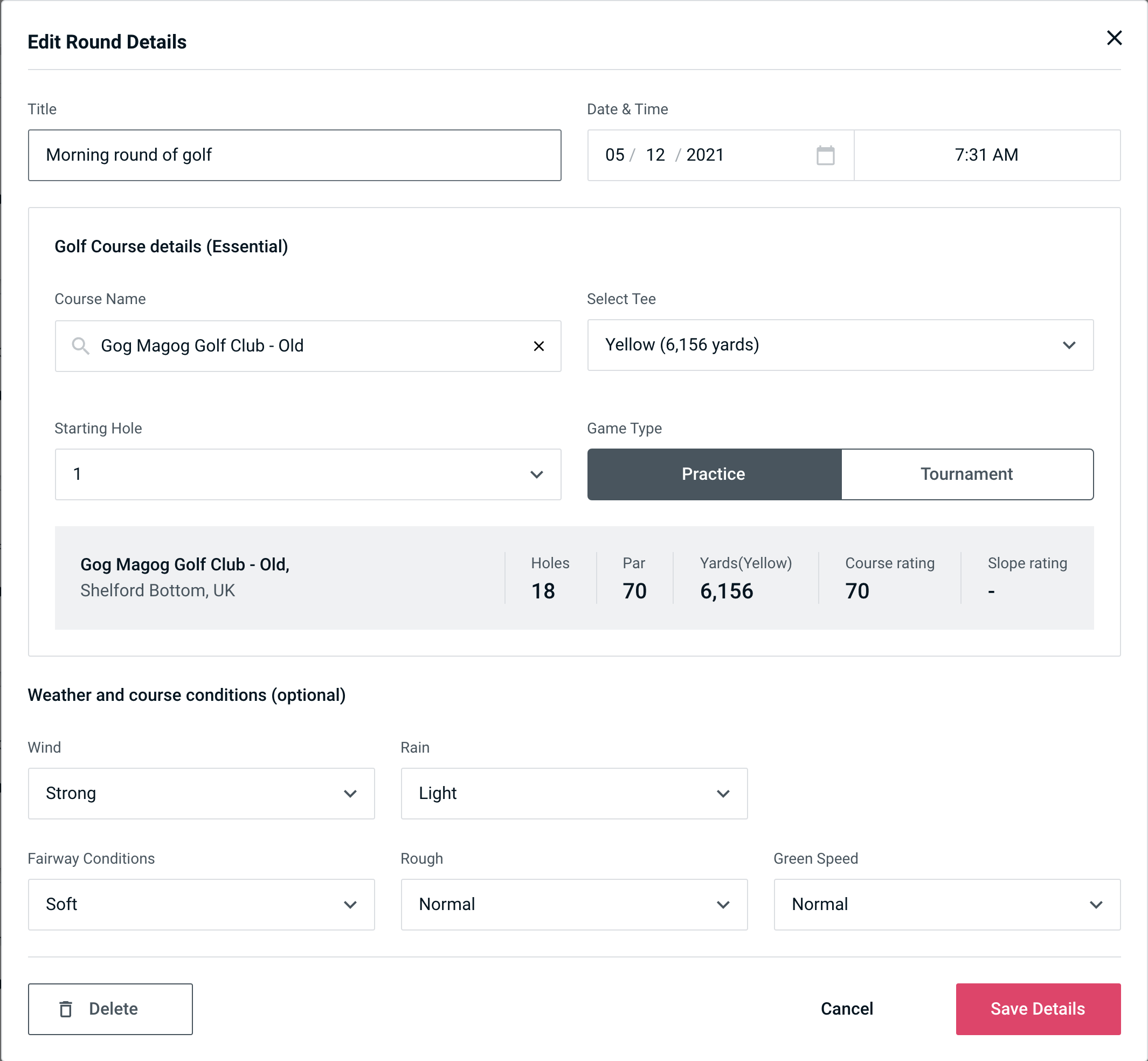Select the Rough condition dropdown

click(x=575, y=903)
